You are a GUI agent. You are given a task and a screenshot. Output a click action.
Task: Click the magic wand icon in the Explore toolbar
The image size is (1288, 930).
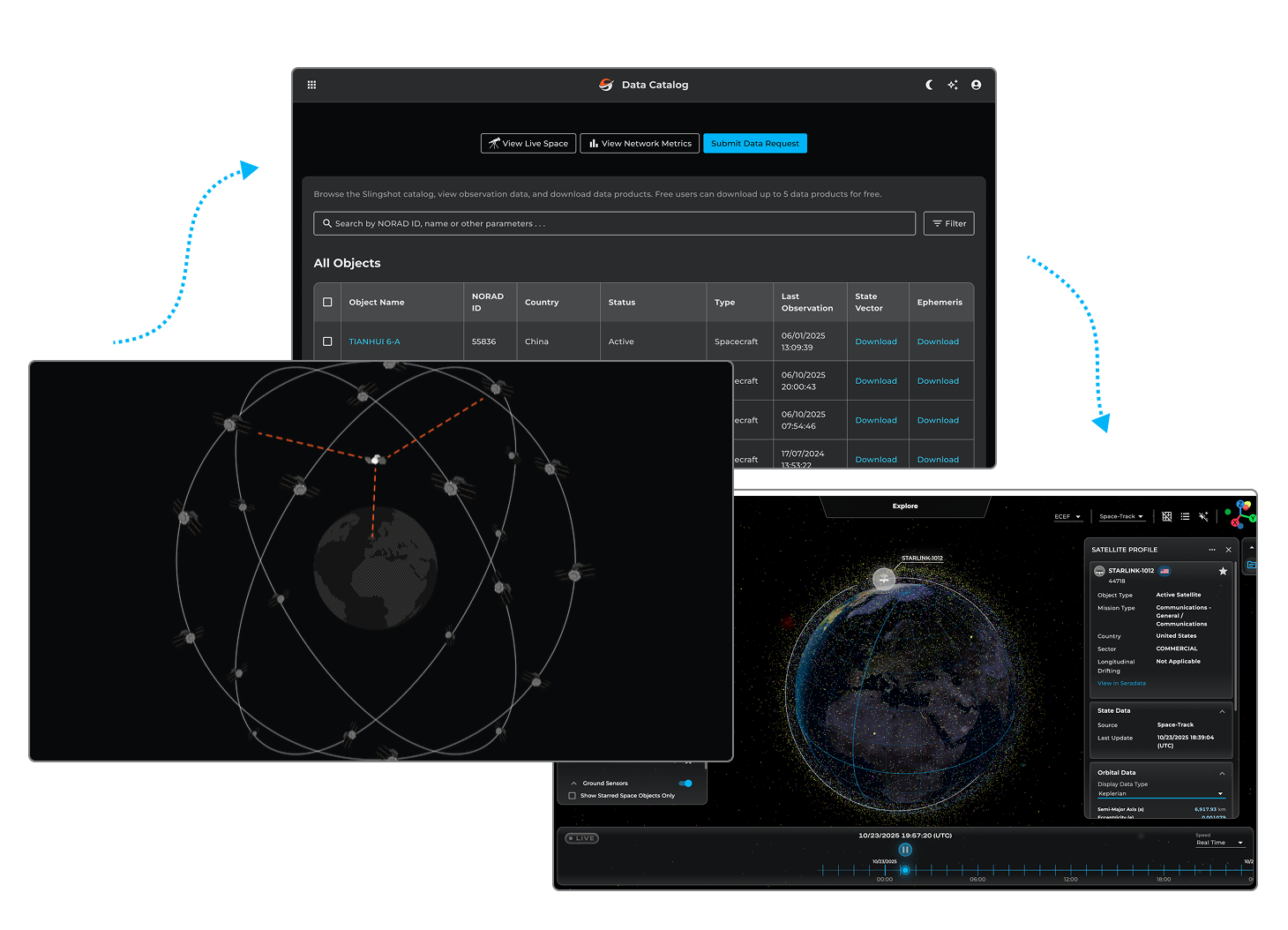point(1204,516)
